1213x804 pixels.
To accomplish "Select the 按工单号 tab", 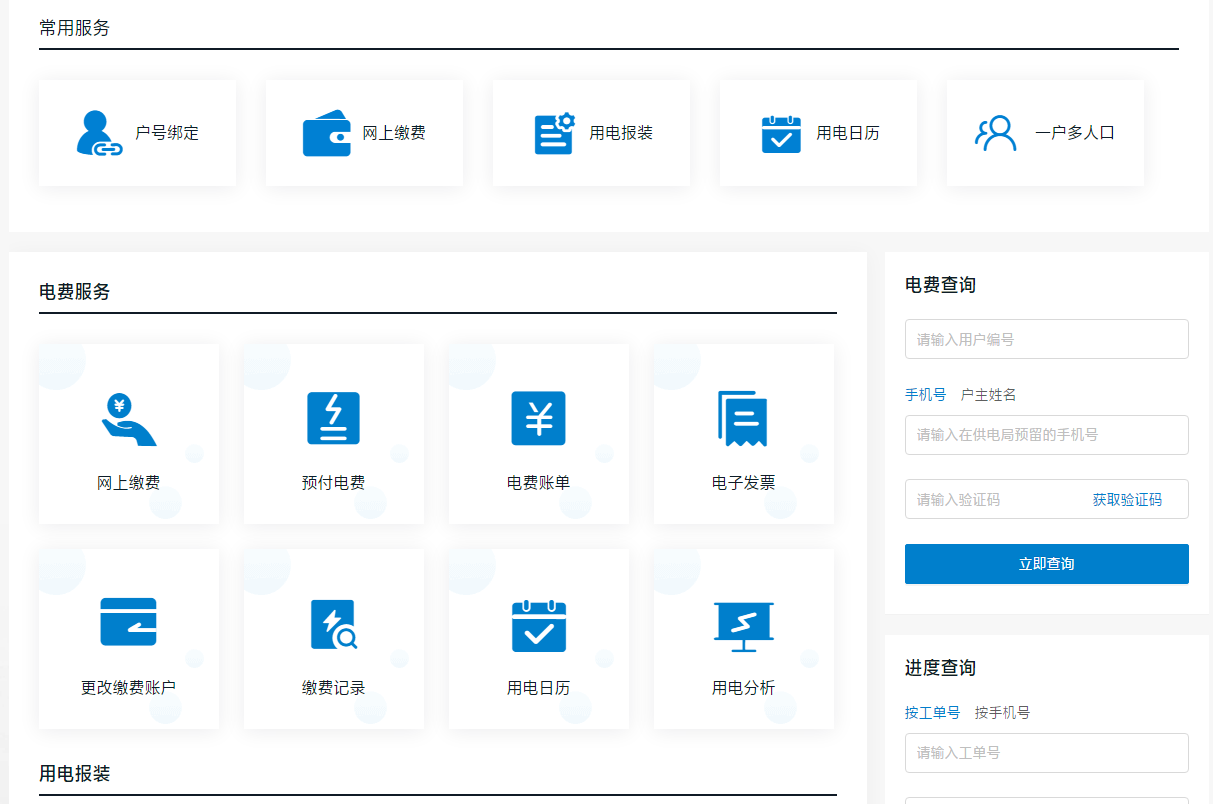I will (932, 713).
